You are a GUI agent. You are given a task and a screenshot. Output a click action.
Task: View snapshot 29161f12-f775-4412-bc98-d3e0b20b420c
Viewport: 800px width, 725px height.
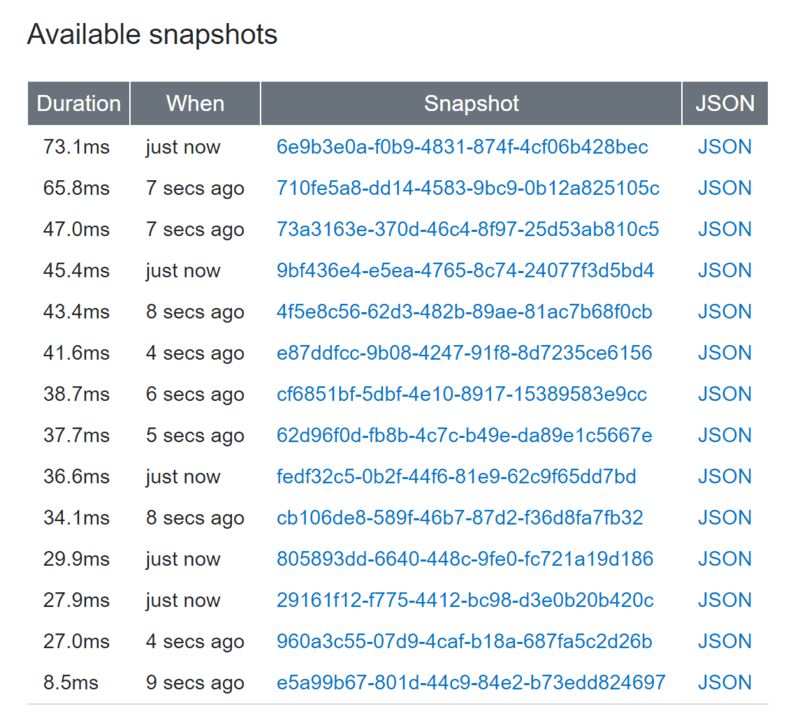tap(465, 600)
